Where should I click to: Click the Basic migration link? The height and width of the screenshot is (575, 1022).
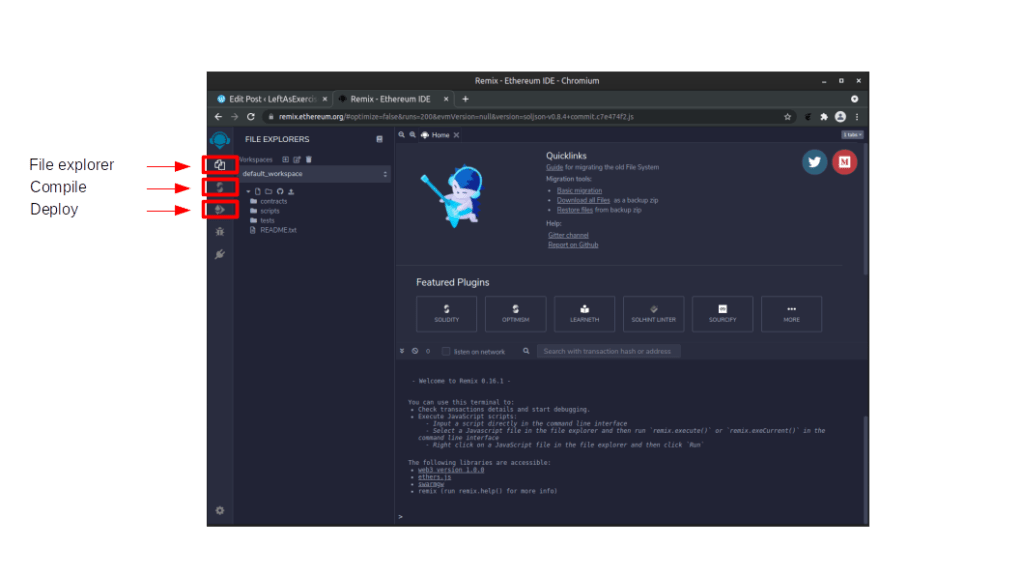coord(579,190)
